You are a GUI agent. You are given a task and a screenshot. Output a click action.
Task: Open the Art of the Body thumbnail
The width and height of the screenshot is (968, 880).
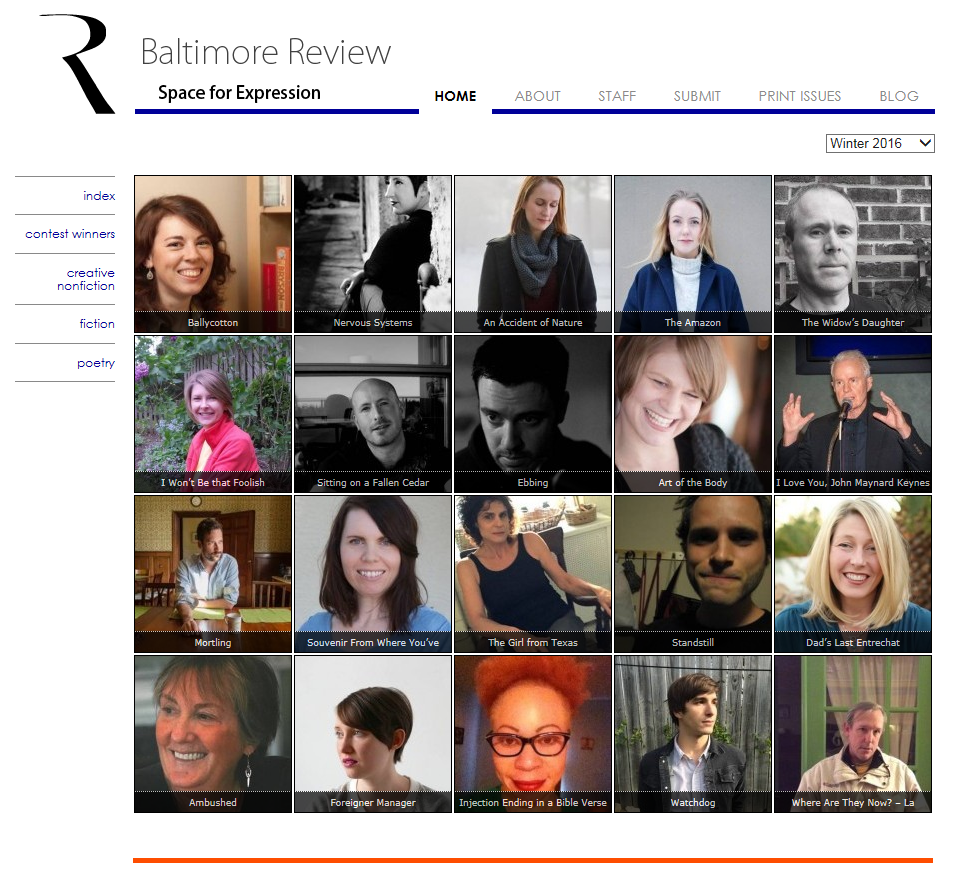click(693, 414)
